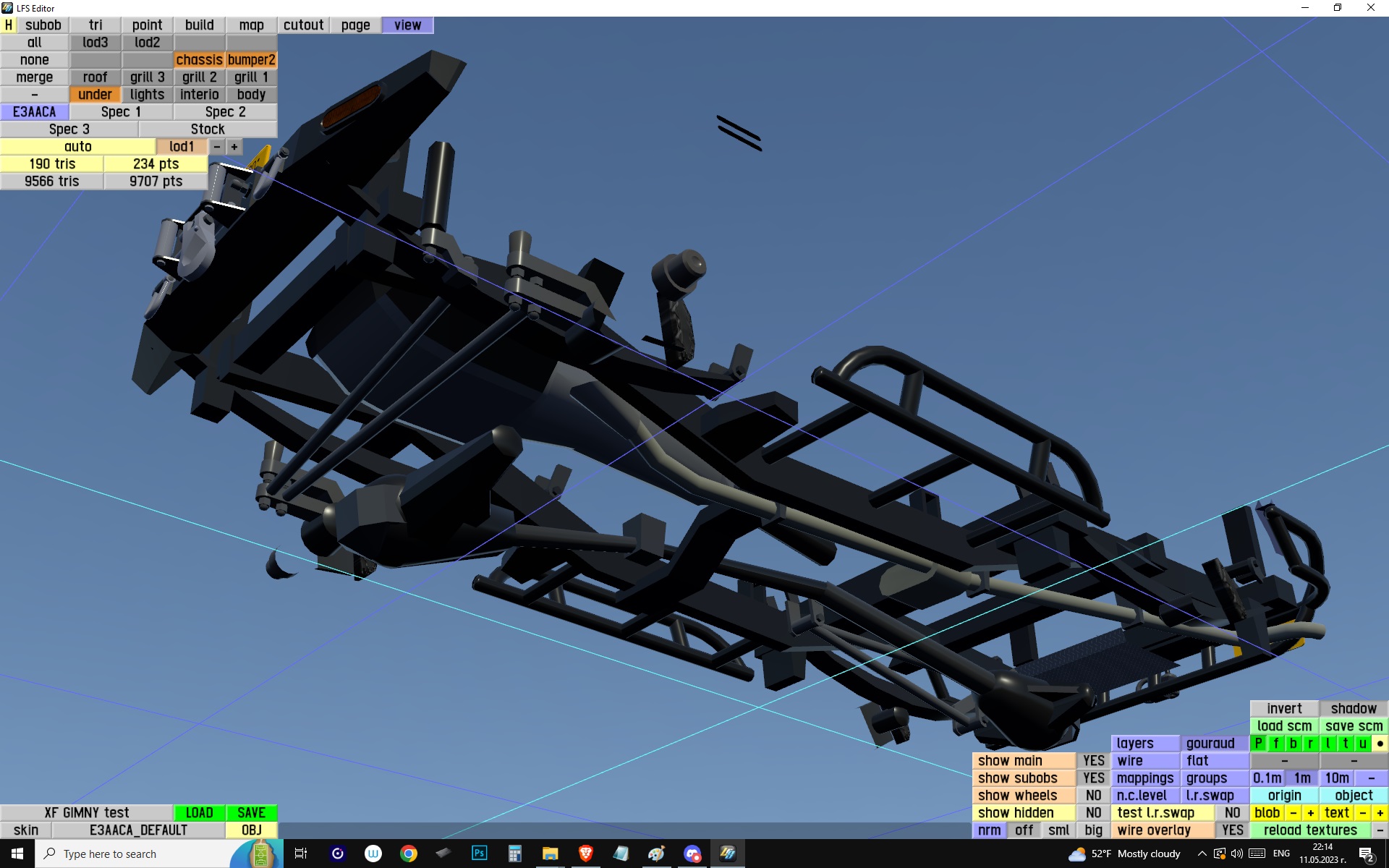Switch to the build tab
1389x868 pixels.
[199, 25]
